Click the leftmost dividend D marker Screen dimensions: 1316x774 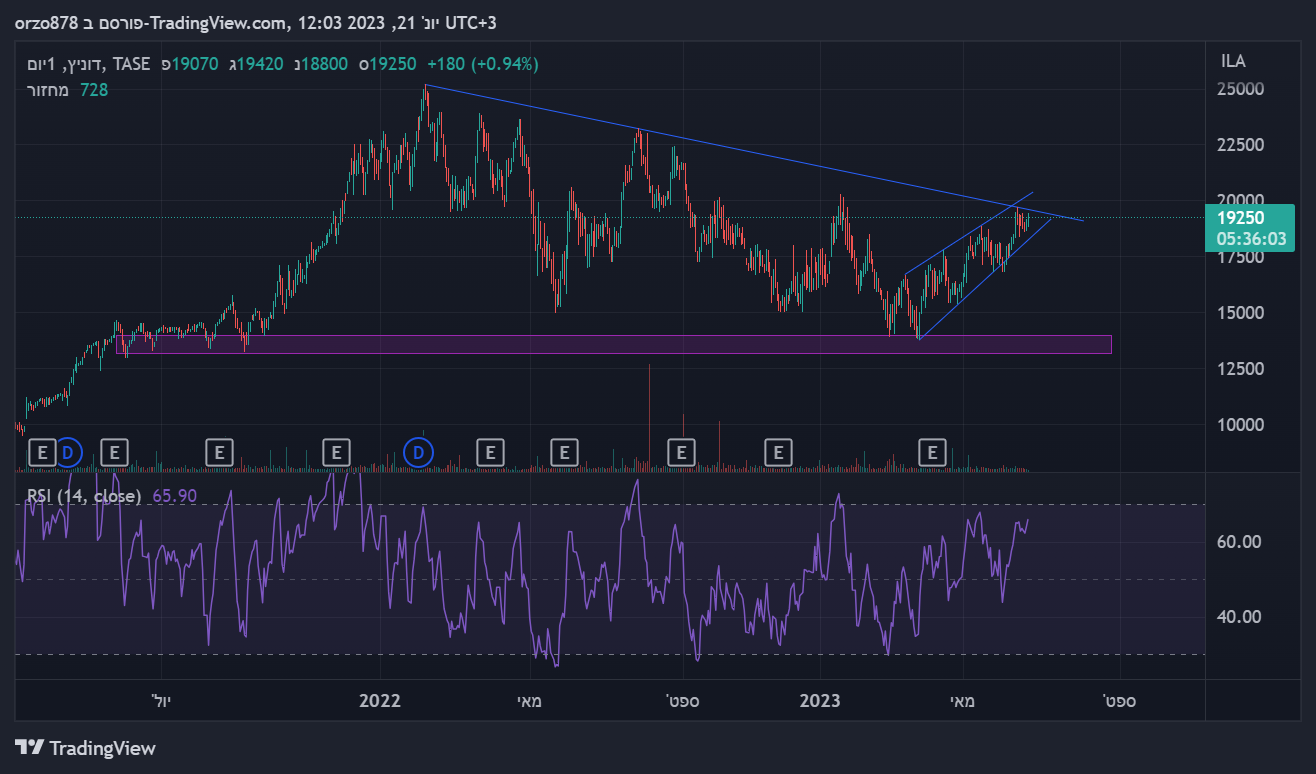[67, 453]
